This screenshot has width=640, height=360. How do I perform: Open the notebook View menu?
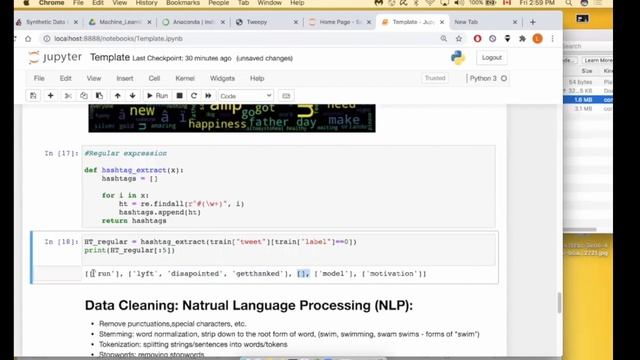point(93,78)
